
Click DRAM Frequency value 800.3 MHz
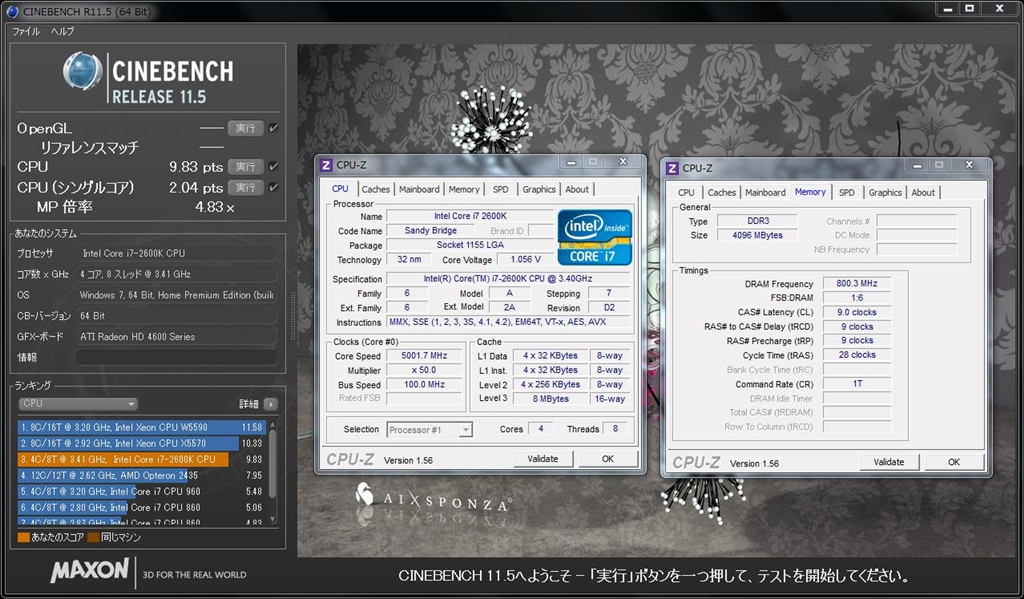coord(857,283)
